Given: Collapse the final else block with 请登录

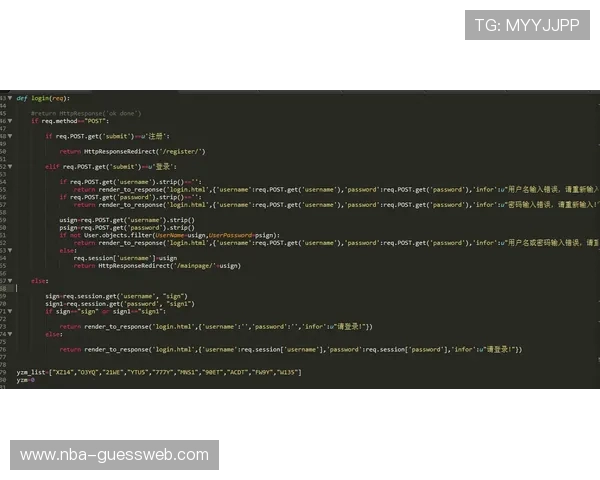Looking at the screenshot, I should (x=10, y=334).
